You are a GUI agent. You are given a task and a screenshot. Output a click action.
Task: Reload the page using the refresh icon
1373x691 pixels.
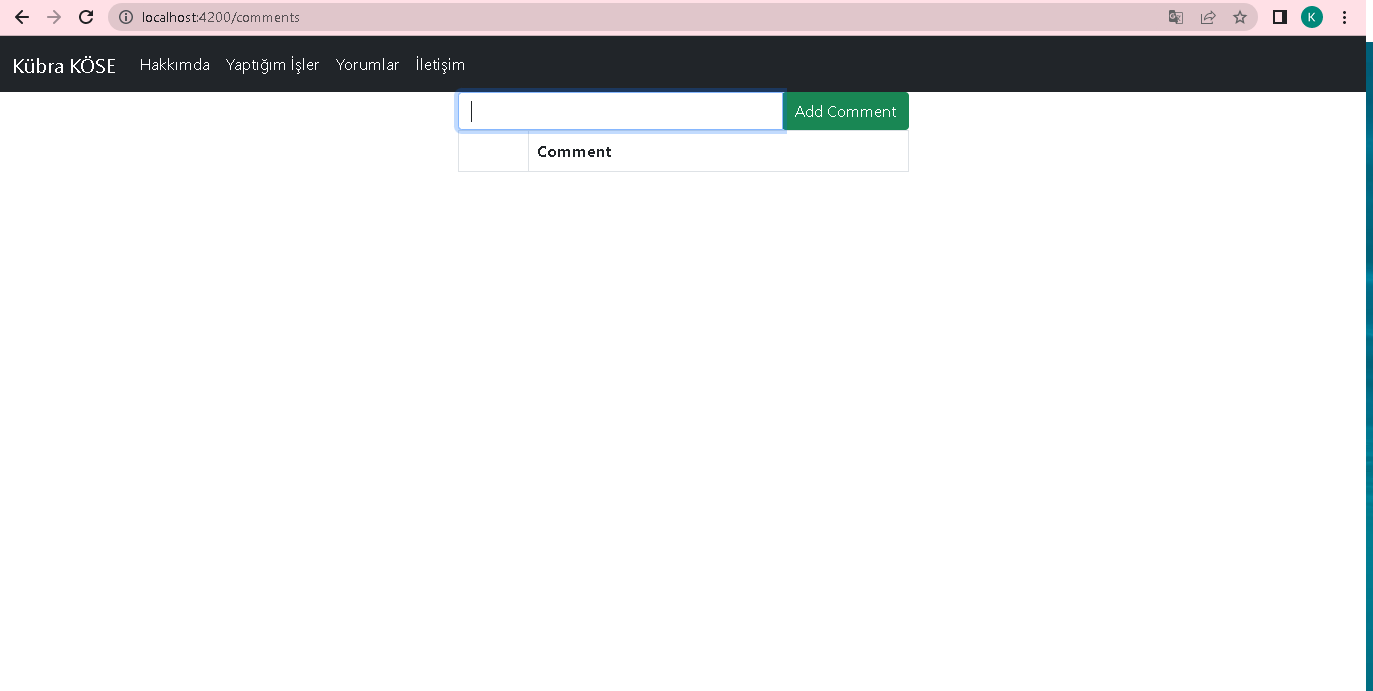point(85,17)
